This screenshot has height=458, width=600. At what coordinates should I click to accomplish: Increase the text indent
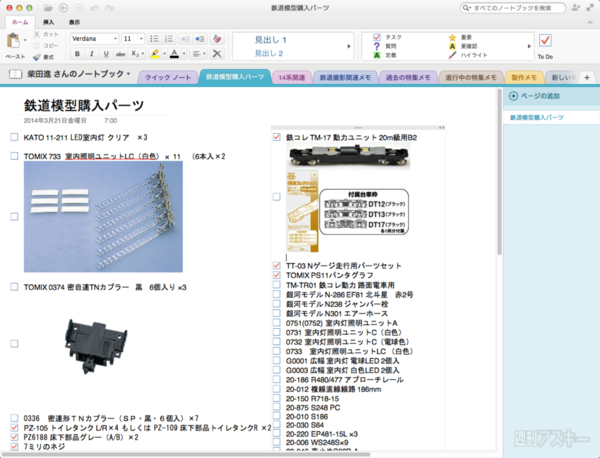pyautogui.click(x=199, y=39)
